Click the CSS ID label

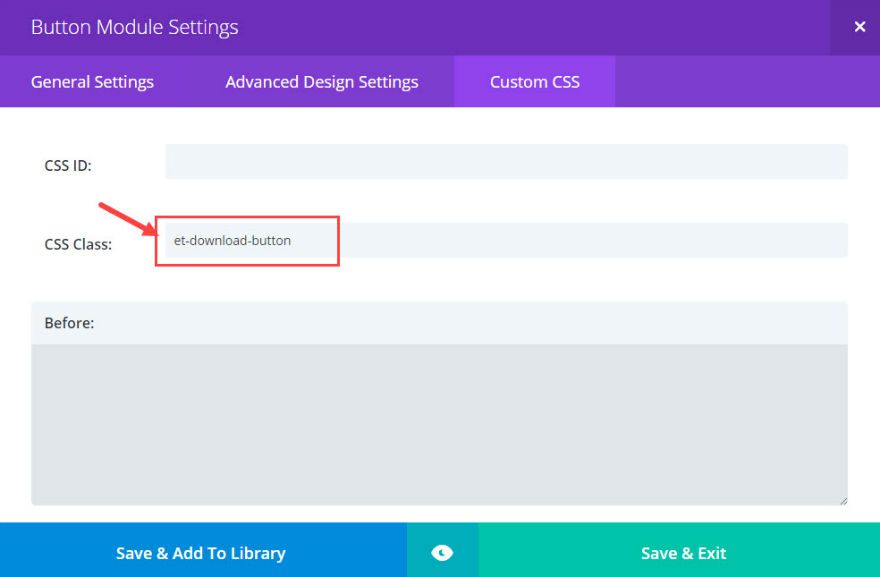tap(68, 166)
